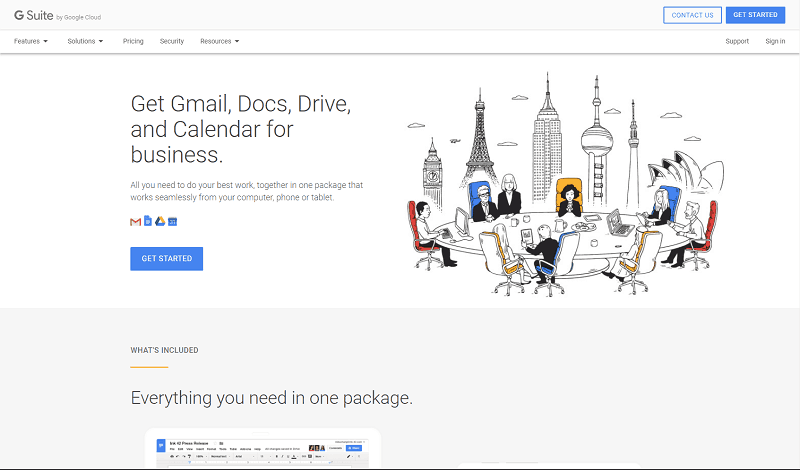The image size is (800, 470).
Task: Go to Support link
Action: [737, 41]
